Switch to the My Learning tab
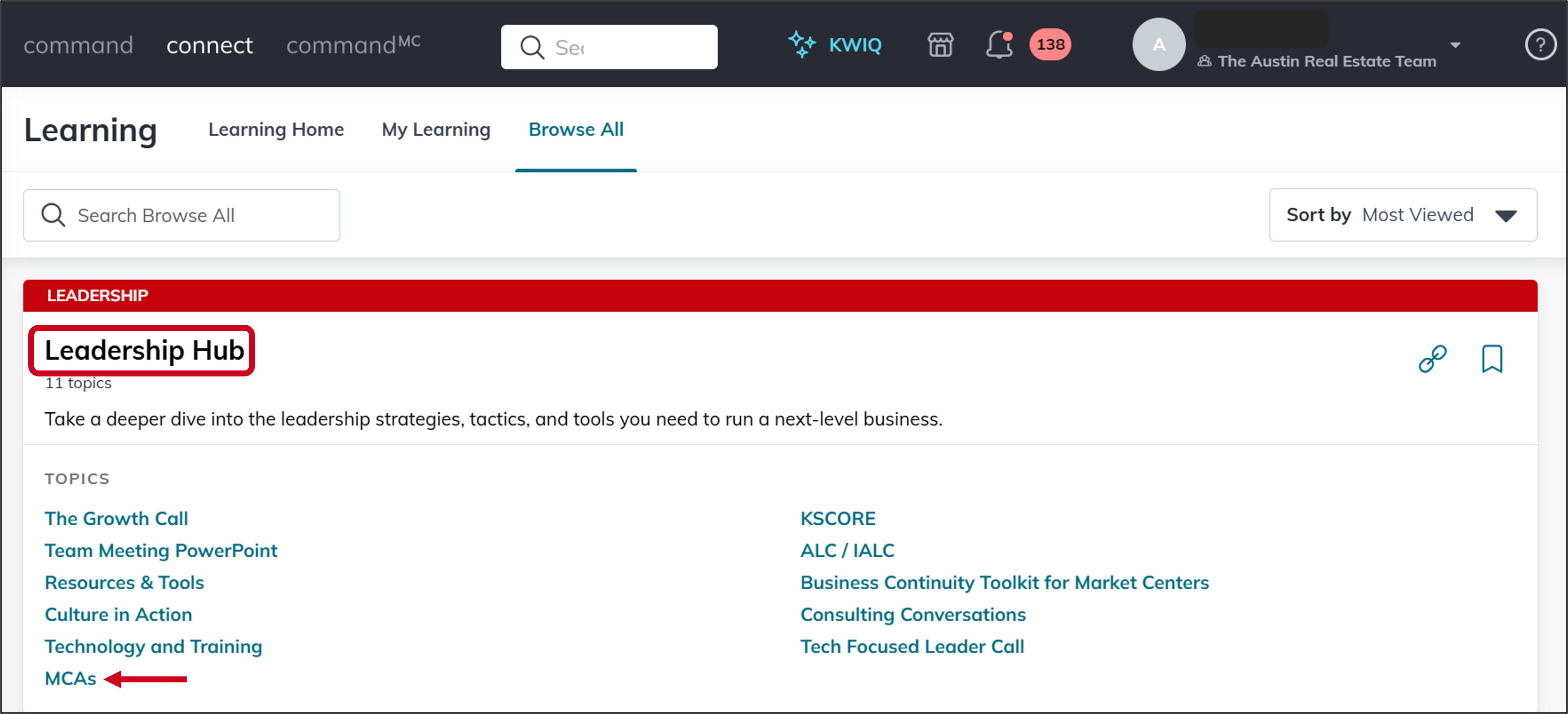 [435, 129]
